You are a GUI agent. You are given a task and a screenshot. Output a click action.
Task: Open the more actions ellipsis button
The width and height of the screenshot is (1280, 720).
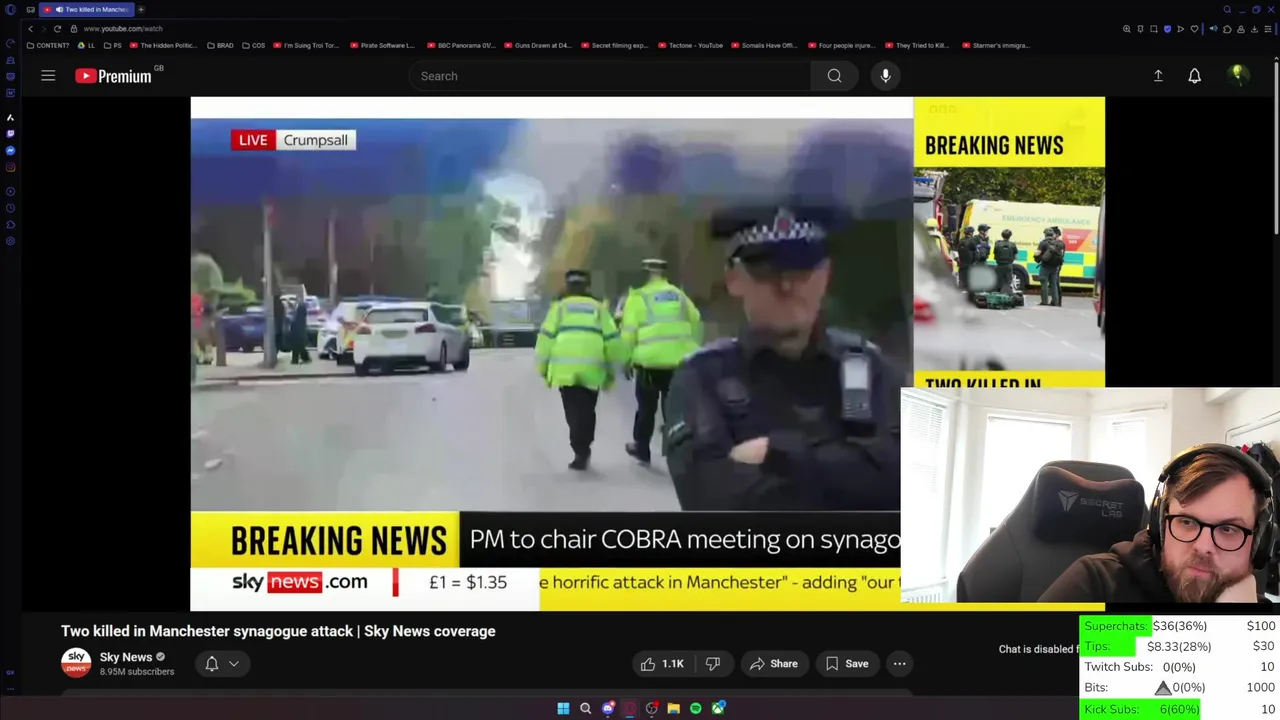[x=899, y=664]
